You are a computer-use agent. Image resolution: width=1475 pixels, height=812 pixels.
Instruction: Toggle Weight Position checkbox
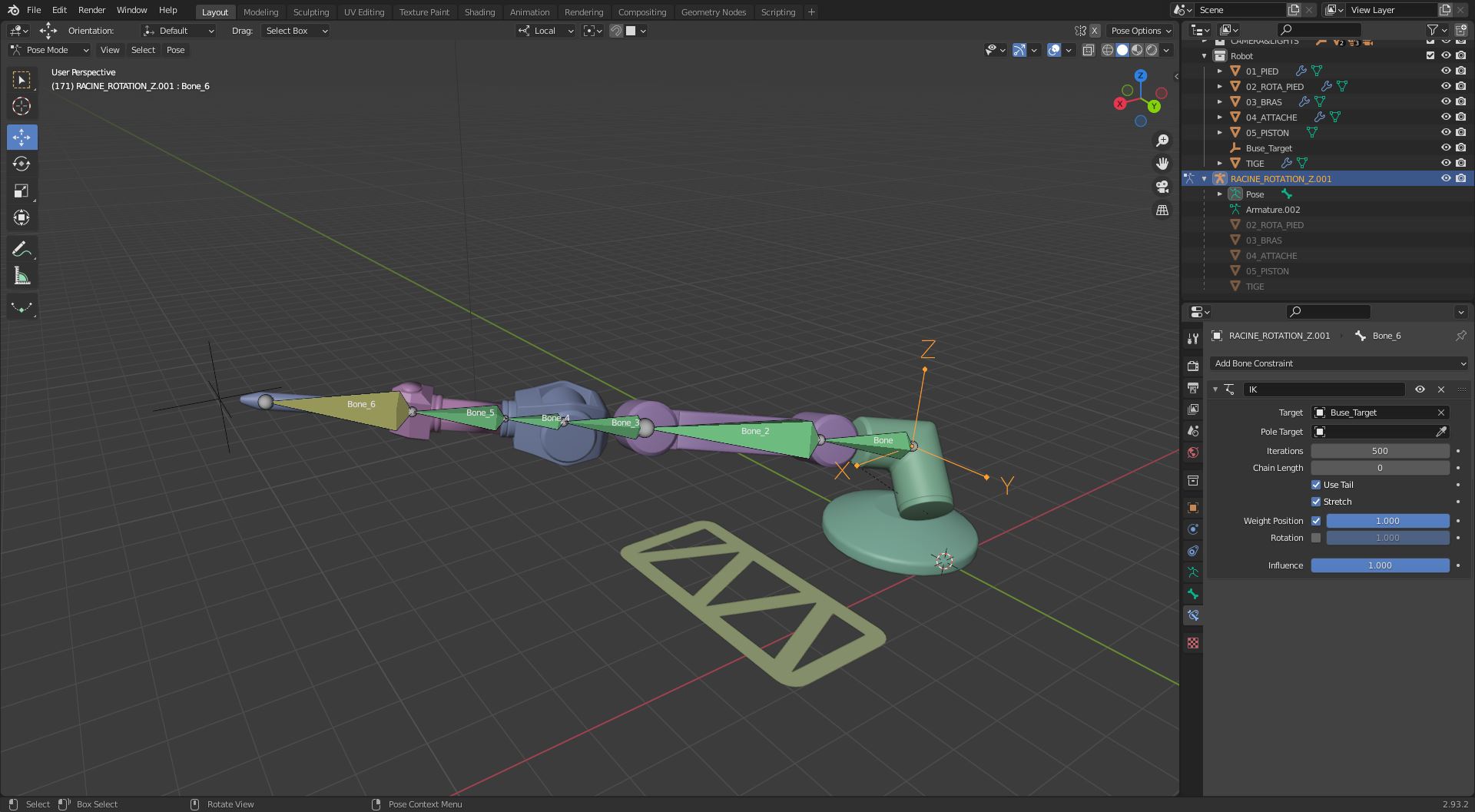[1316, 521]
